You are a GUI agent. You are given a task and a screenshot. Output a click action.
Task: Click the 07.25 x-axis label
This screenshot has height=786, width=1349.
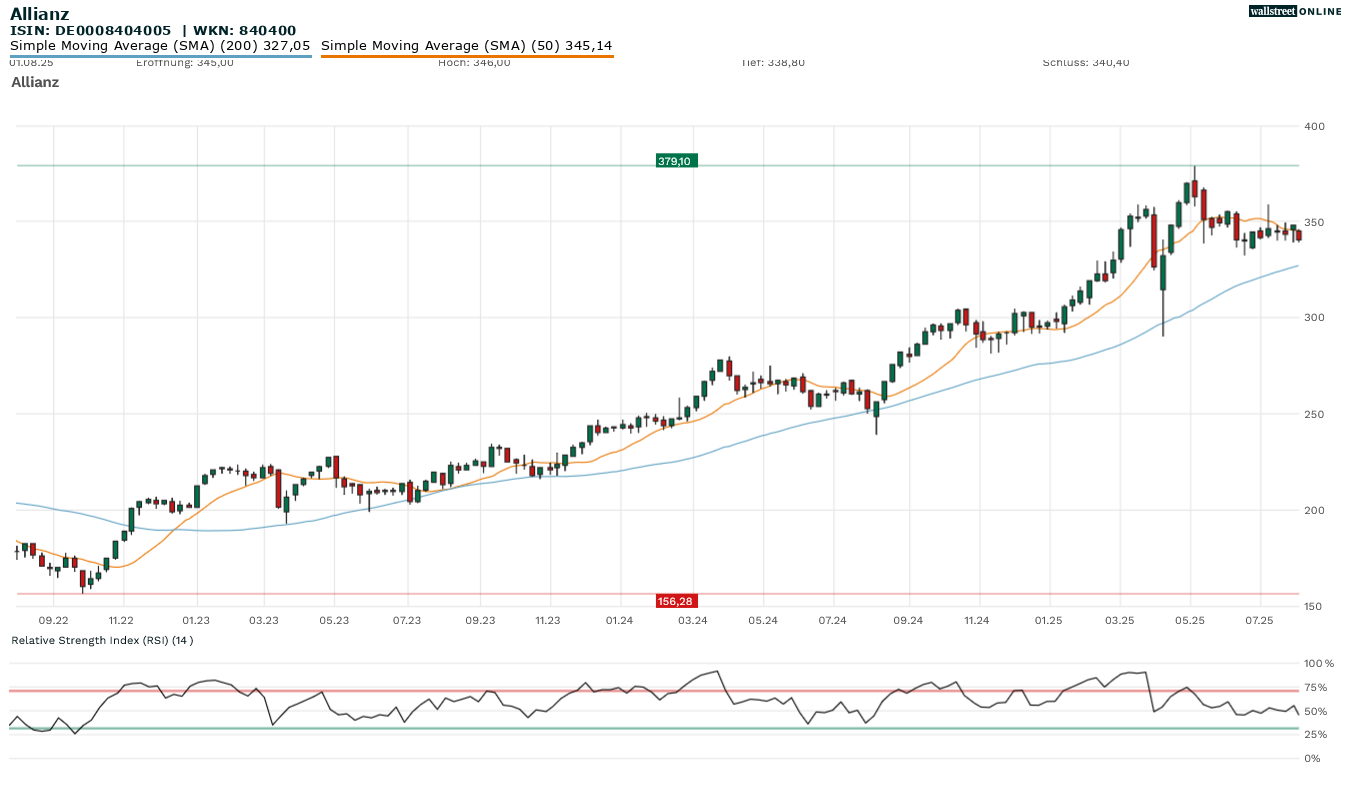coord(1259,621)
